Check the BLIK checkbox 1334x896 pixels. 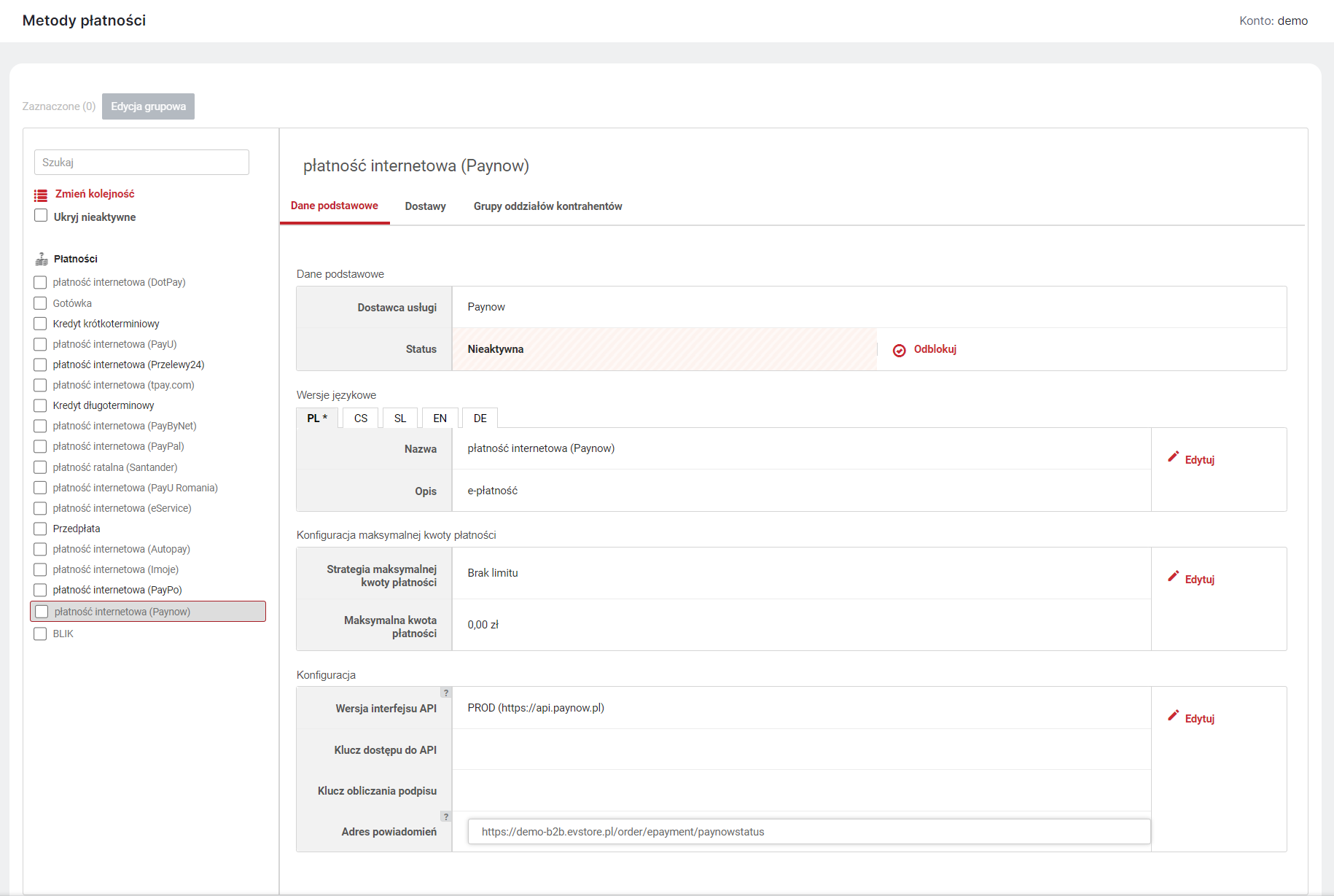tap(40, 634)
